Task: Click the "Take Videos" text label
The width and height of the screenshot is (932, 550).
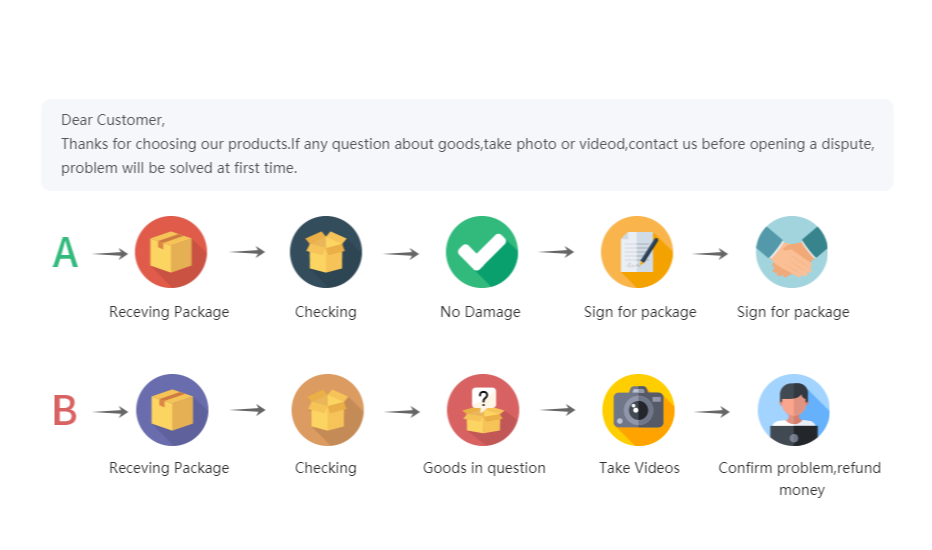Action: click(639, 468)
